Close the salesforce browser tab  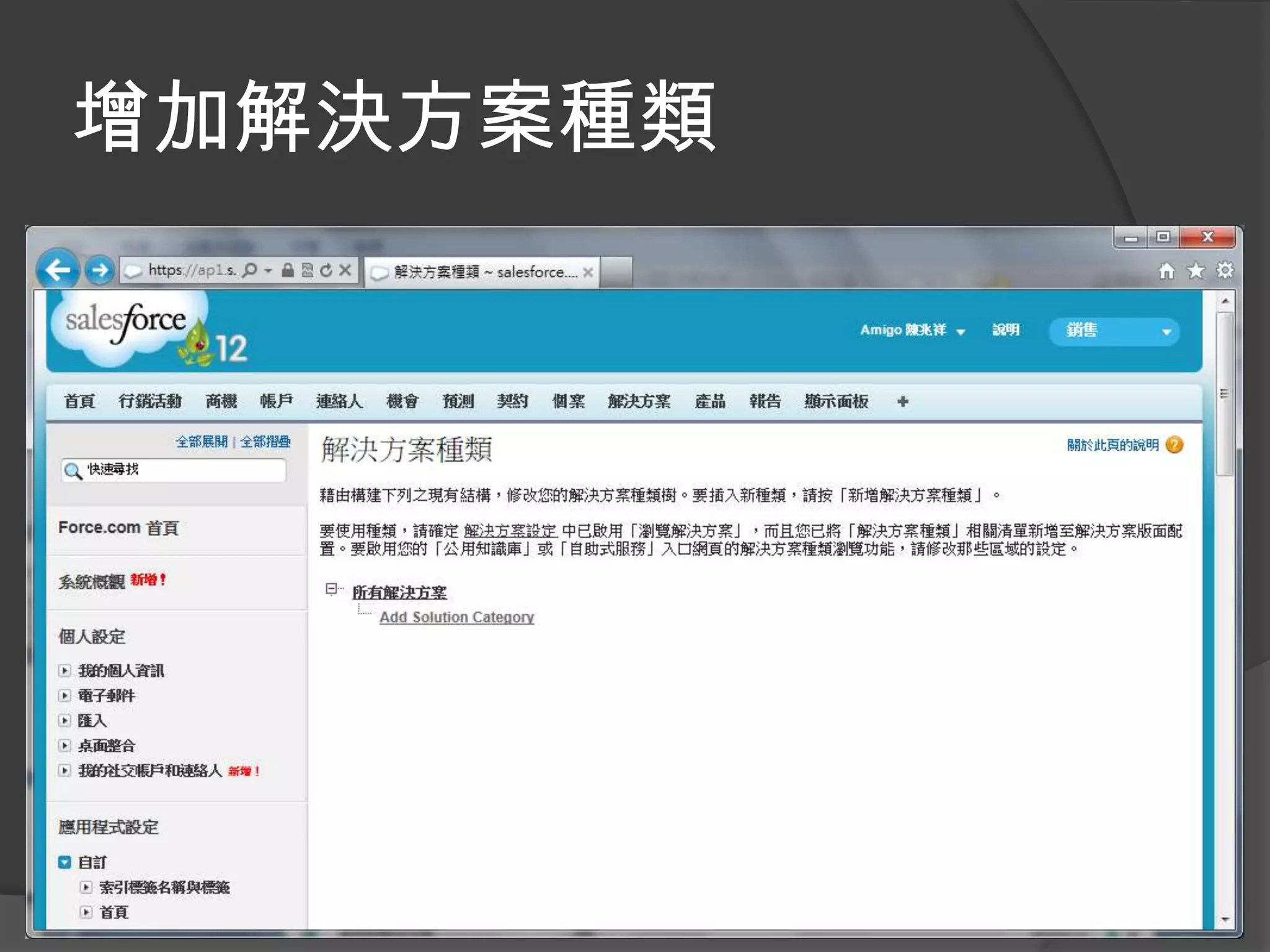[588, 272]
